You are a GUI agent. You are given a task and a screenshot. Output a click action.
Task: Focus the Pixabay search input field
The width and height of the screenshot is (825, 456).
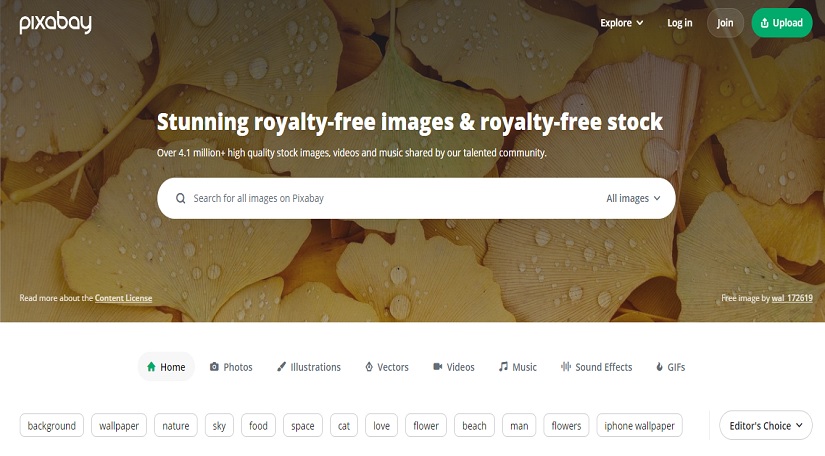[395, 198]
